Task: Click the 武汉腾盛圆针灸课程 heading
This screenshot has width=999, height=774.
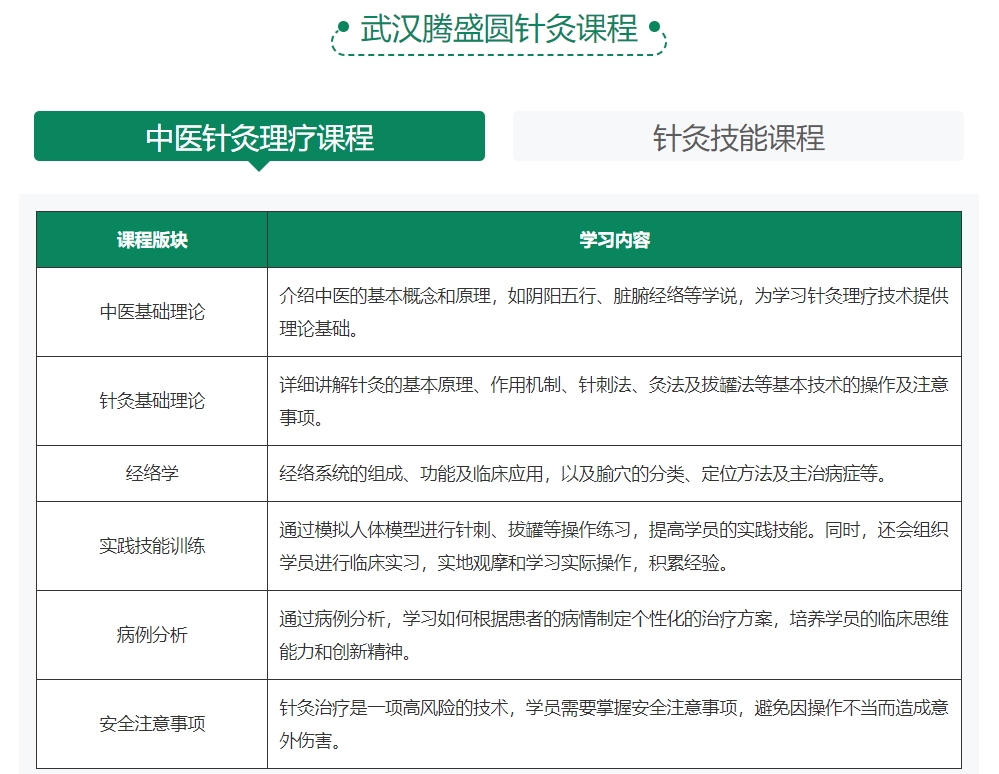Action: pos(499,29)
